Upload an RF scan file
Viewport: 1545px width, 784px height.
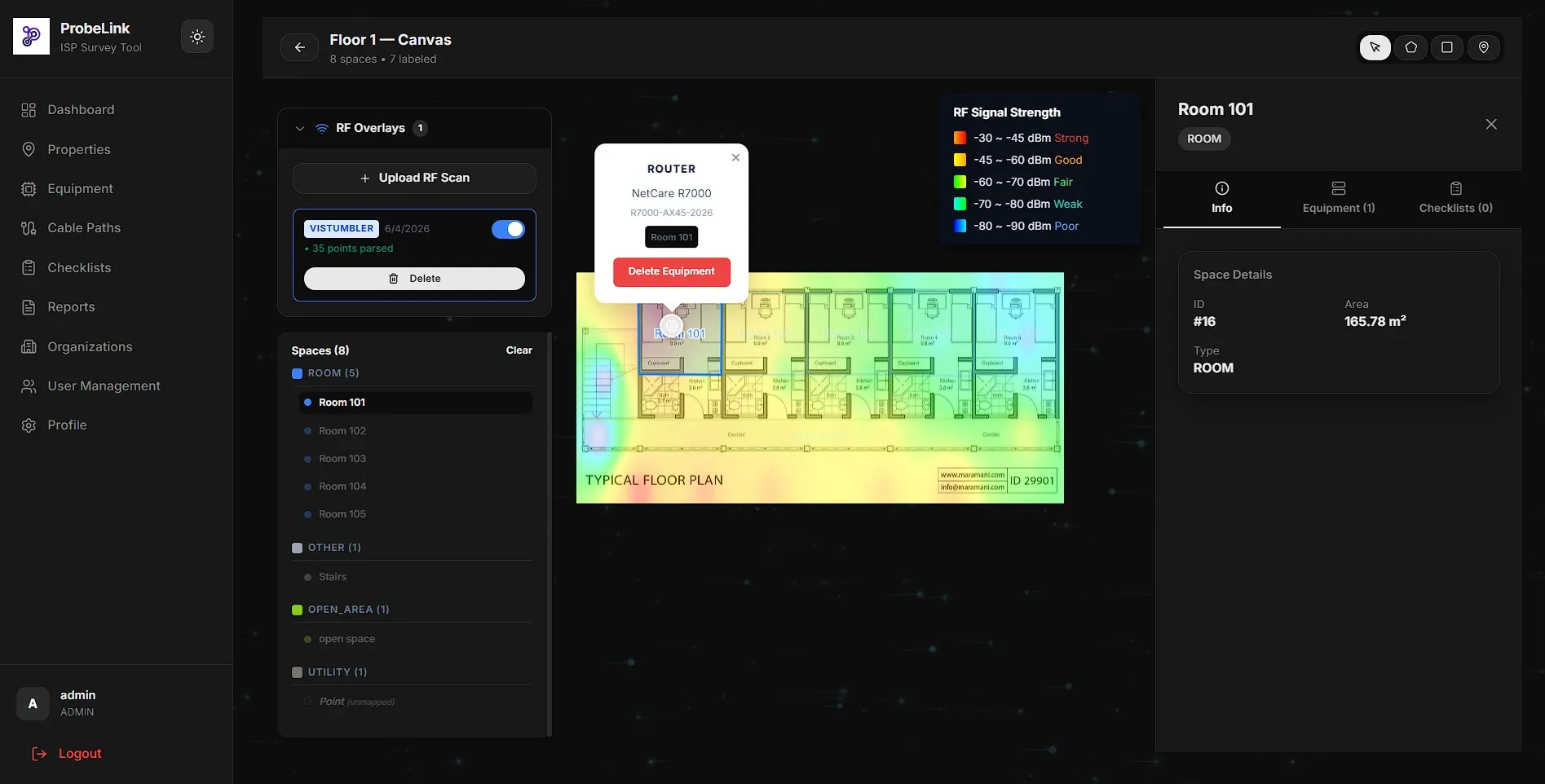click(414, 178)
